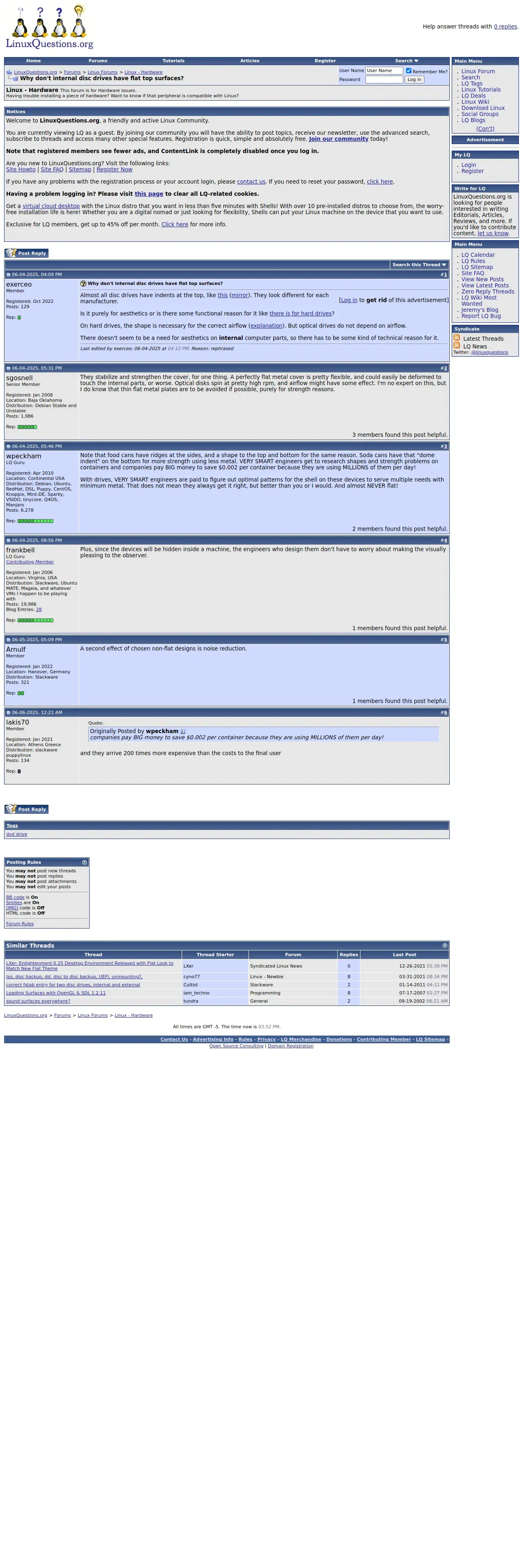Open the Articles menu item
The image size is (523, 1568).
[250, 61]
